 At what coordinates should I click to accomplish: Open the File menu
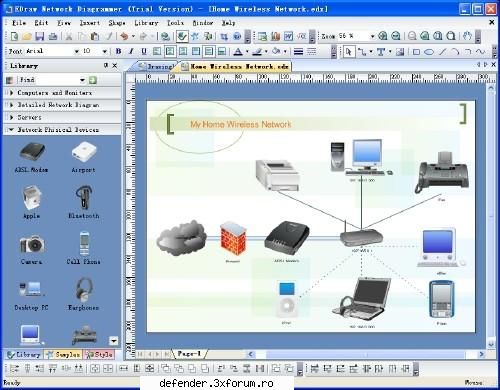(x=19, y=23)
